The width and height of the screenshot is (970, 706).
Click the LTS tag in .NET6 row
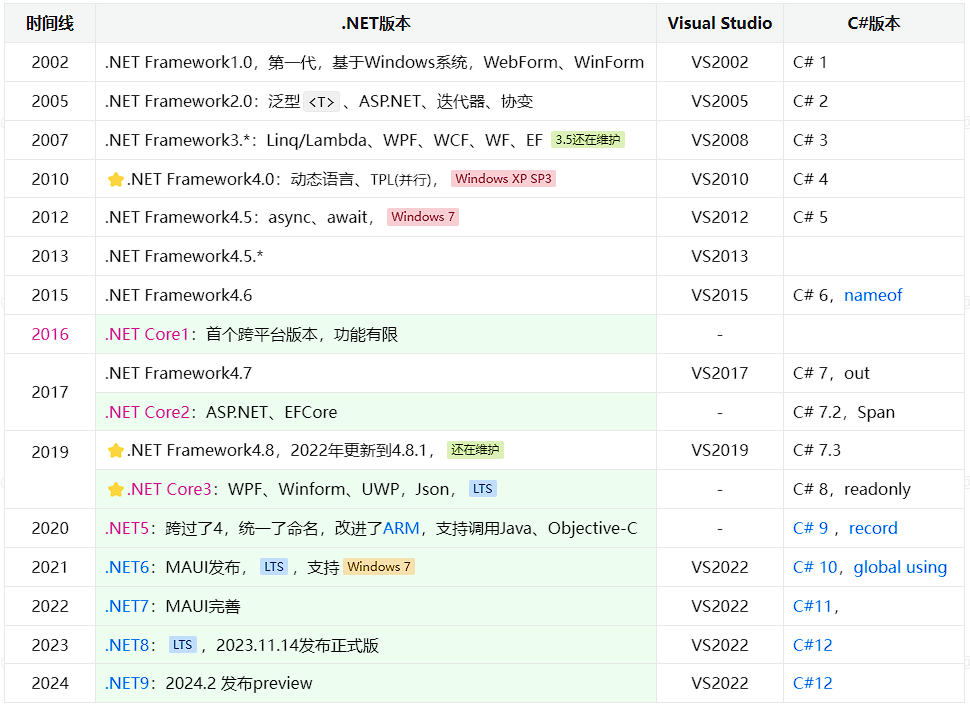(x=273, y=567)
